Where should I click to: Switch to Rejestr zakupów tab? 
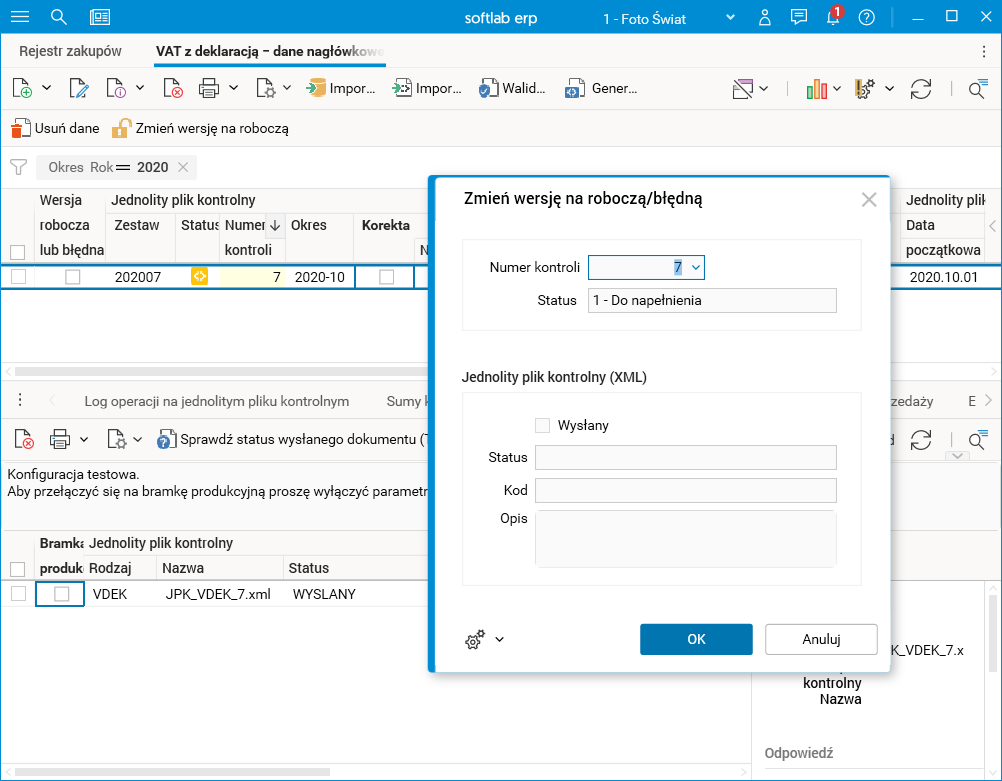70,51
